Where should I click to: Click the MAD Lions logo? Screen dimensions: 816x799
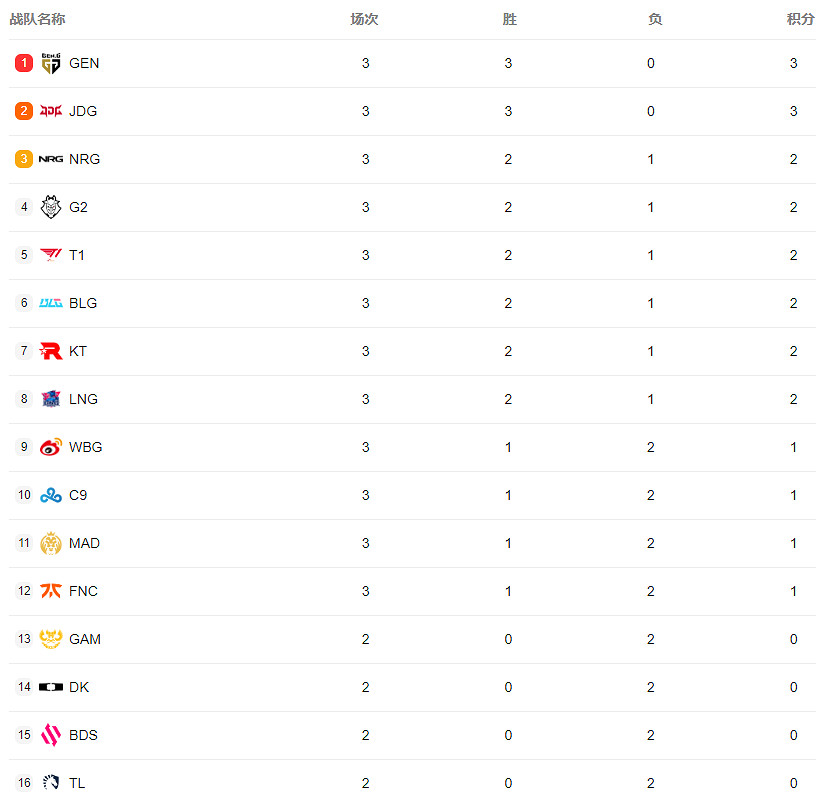coord(51,543)
